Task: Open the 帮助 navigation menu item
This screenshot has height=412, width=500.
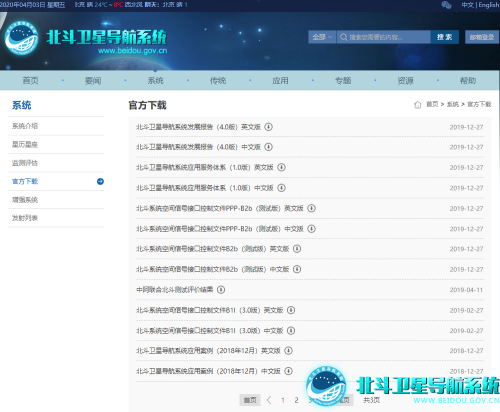Action: [x=468, y=80]
